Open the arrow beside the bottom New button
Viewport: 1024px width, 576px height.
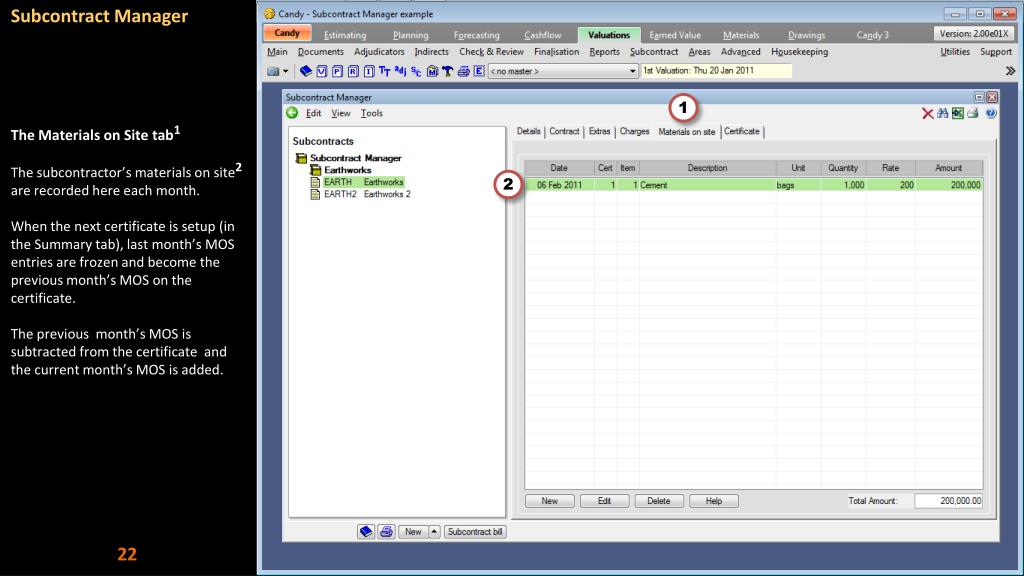click(434, 532)
